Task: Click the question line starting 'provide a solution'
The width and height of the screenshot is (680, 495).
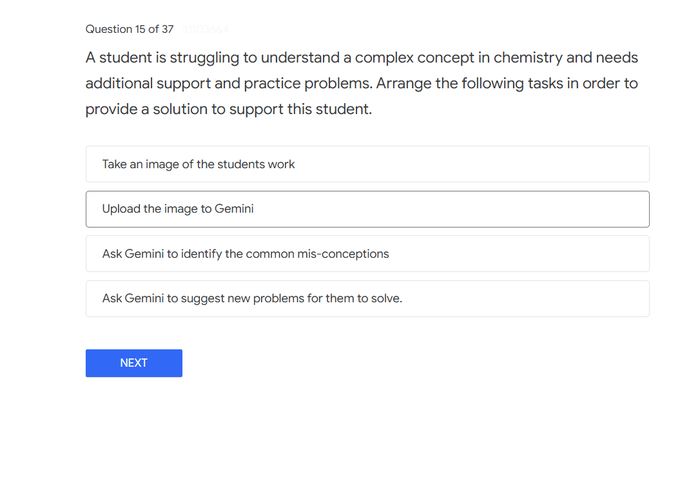Action: (x=229, y=109)
